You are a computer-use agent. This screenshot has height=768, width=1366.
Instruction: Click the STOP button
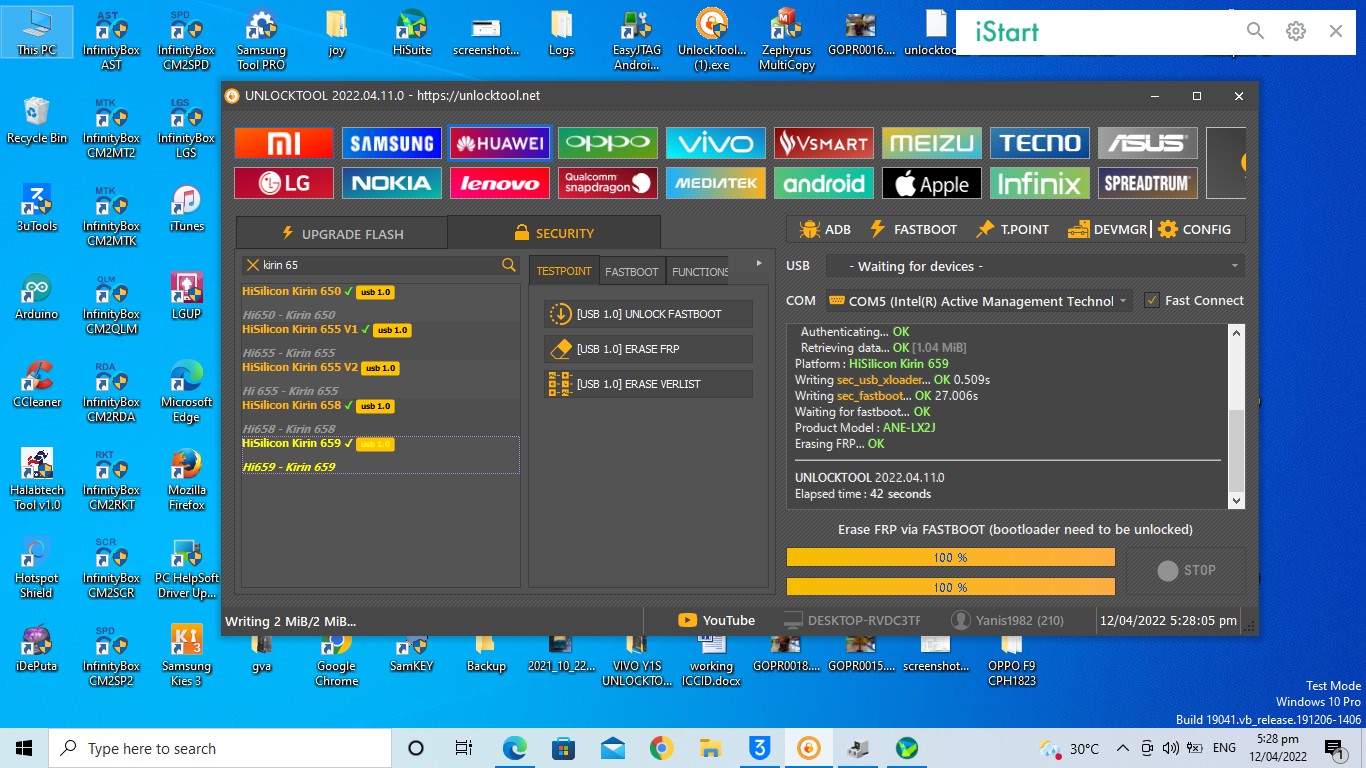tap(1186, 570)
